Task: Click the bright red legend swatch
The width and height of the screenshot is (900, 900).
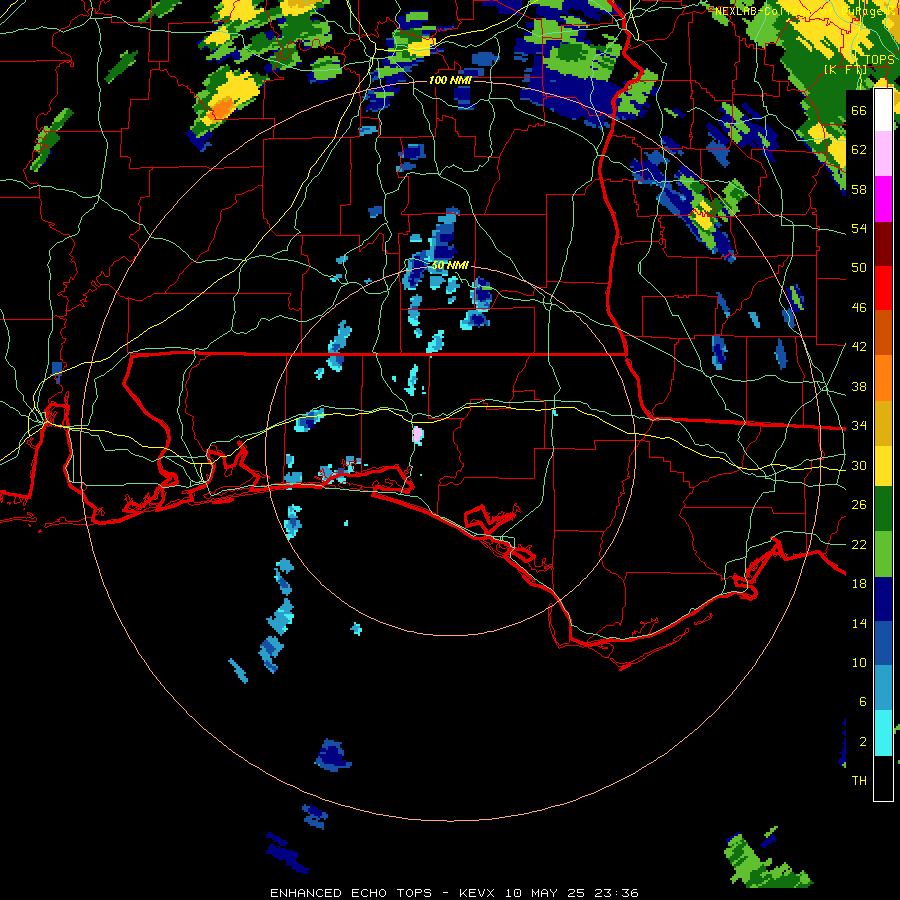Action: tap(883, 288)
